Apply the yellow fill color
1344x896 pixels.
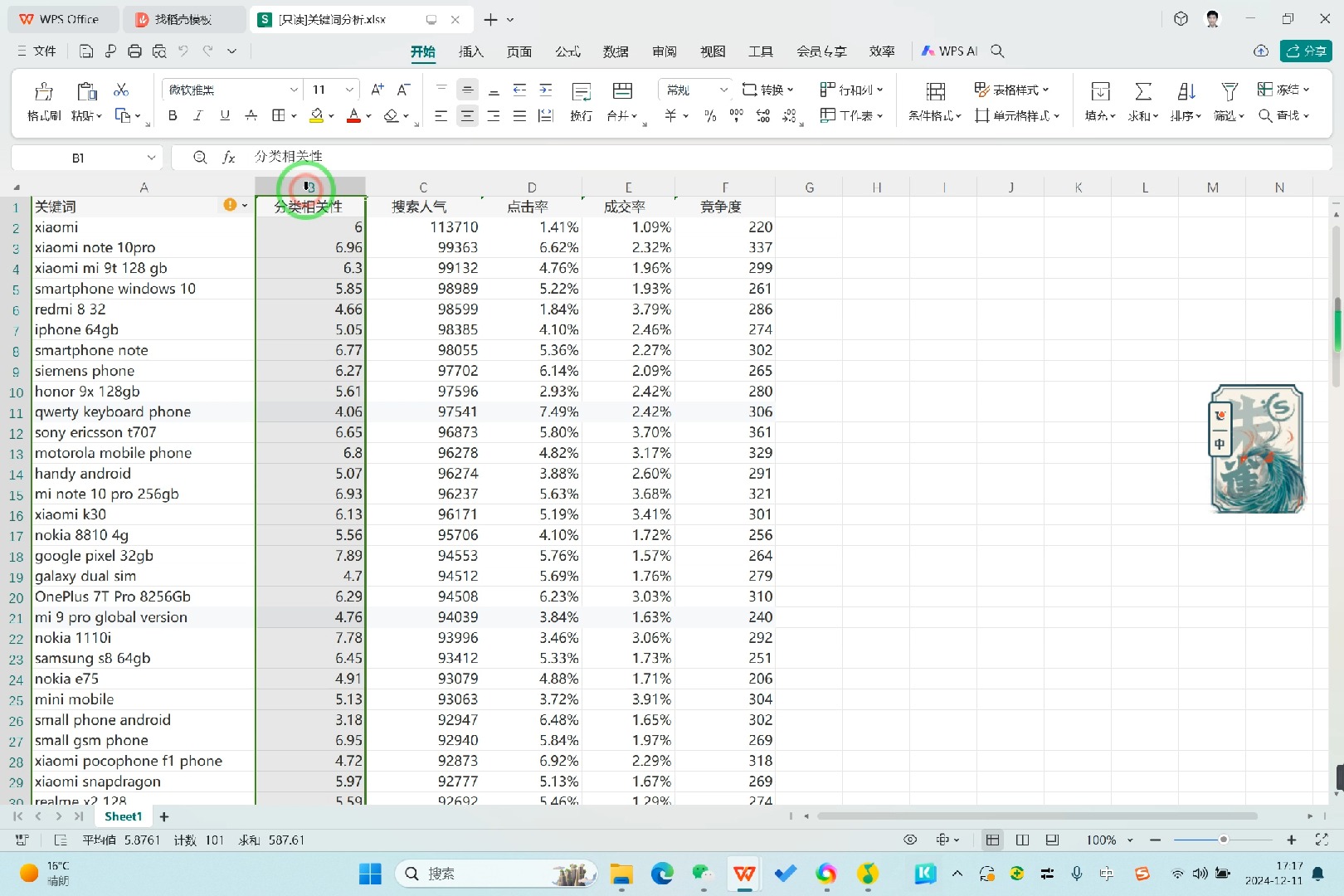(316, 116)
